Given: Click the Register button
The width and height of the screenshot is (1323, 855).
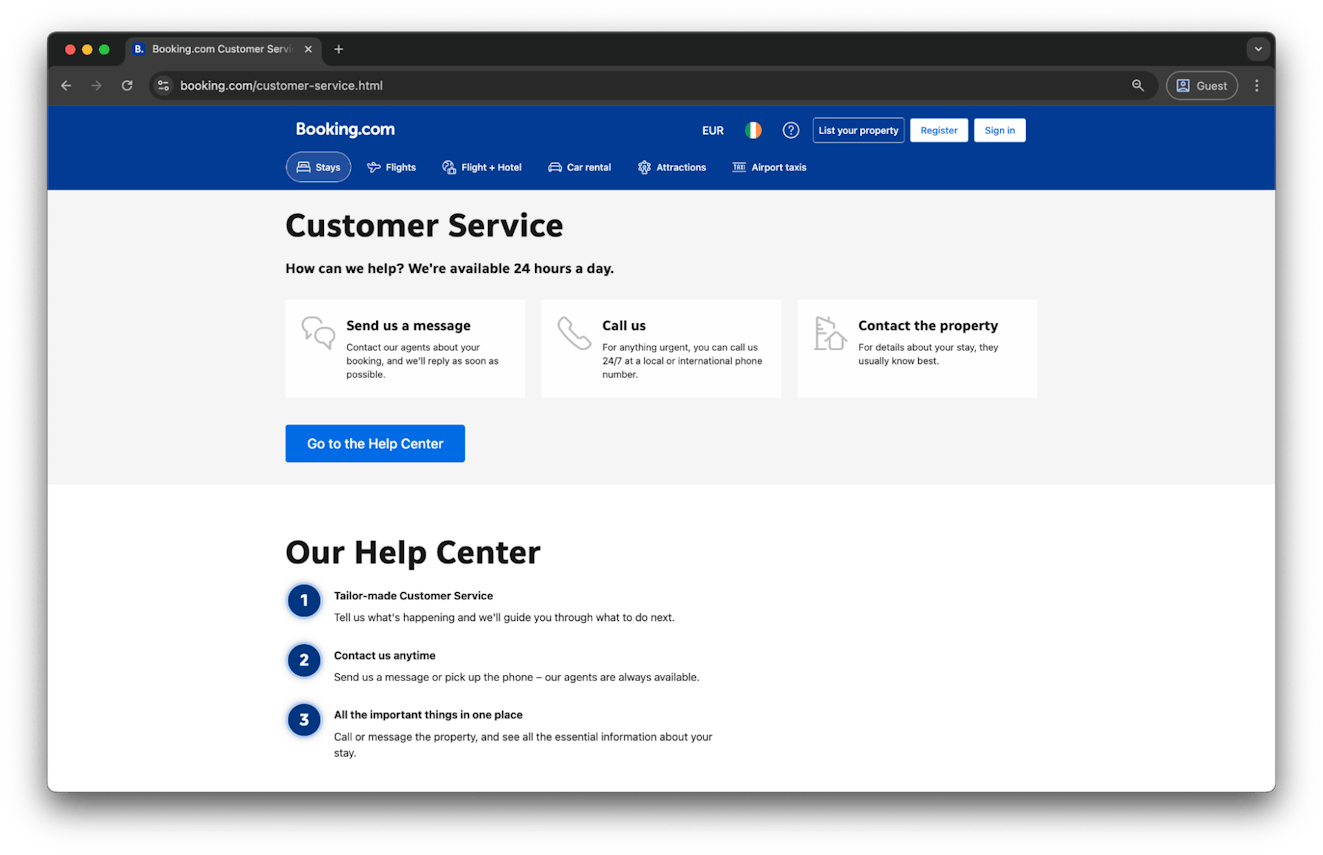Looking at the screenshot, I should pyautogui.click(x=939, y=130).
